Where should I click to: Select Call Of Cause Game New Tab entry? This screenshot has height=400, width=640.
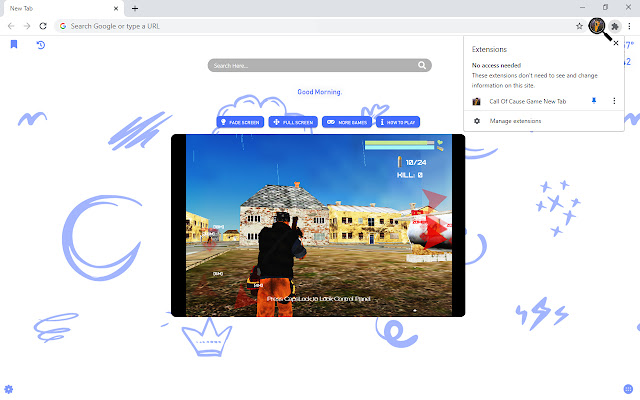[528, 101]
